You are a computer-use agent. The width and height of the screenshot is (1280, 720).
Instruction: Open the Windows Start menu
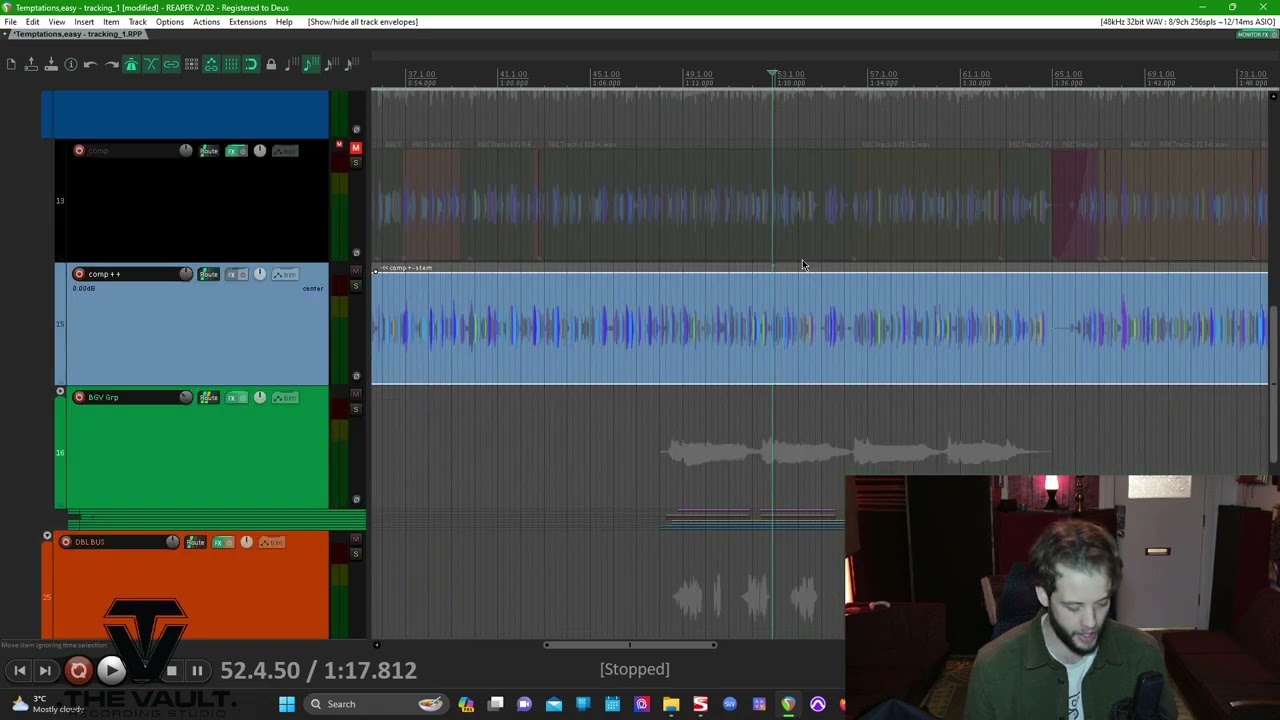click(287, 704)
